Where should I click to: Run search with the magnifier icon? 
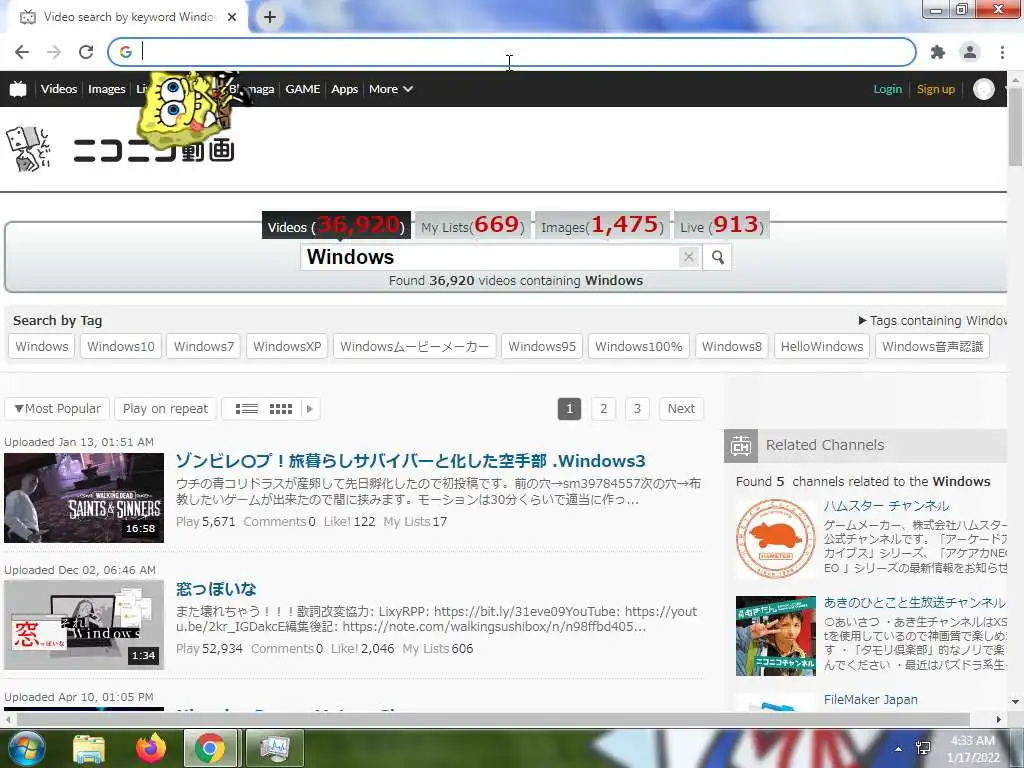[x=718, y=257]
